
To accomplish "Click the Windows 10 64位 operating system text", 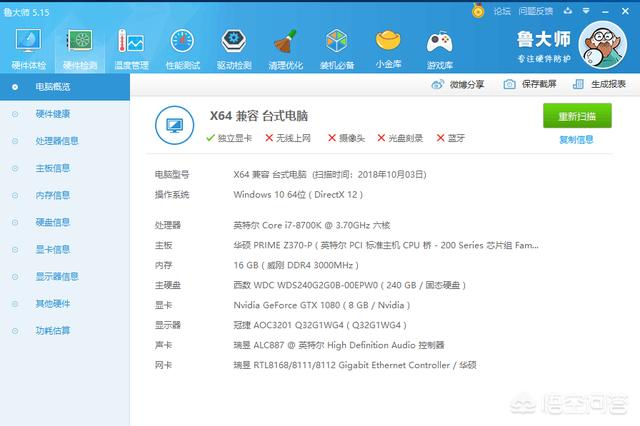I will click(x=298, y=195).
